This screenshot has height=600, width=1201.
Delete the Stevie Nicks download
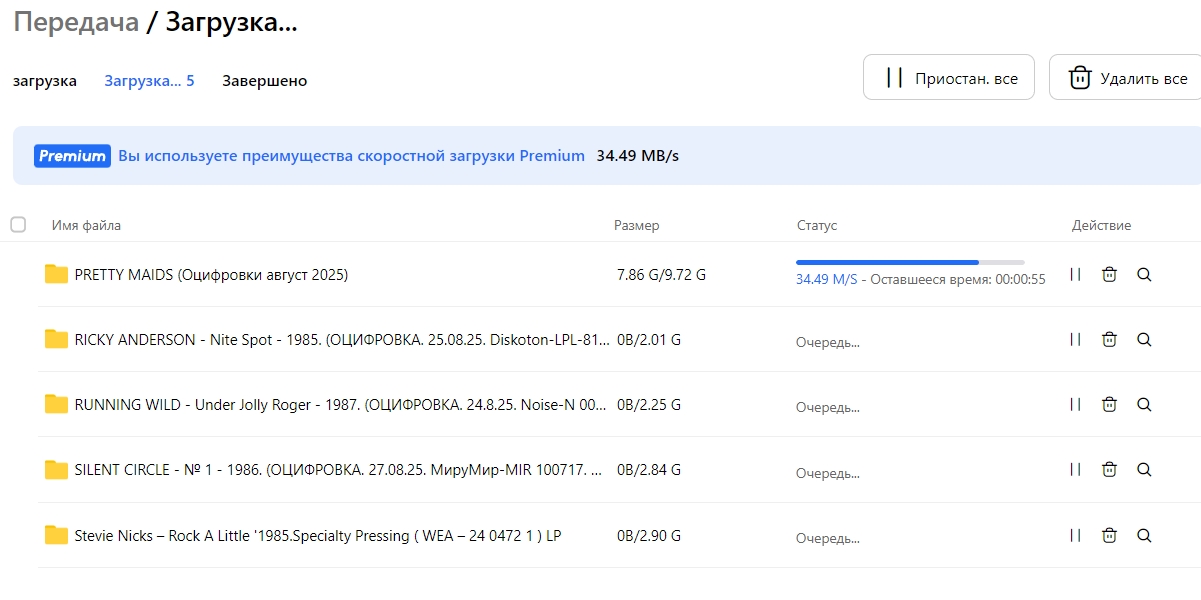click(1109, 535)
